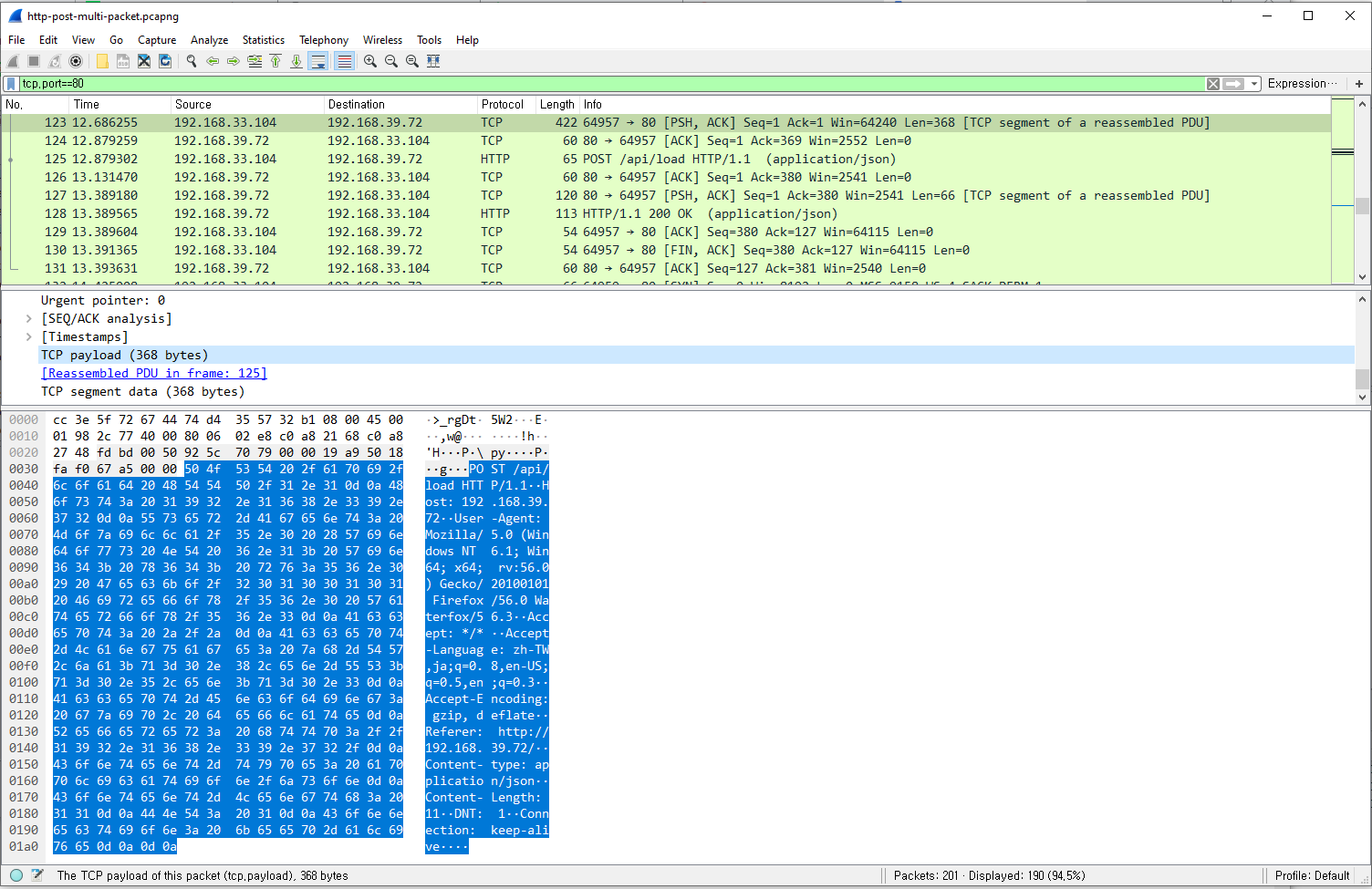Open the Statistics menu
The height and width of the screenshot is (889, 1372).
pos(264,40)
